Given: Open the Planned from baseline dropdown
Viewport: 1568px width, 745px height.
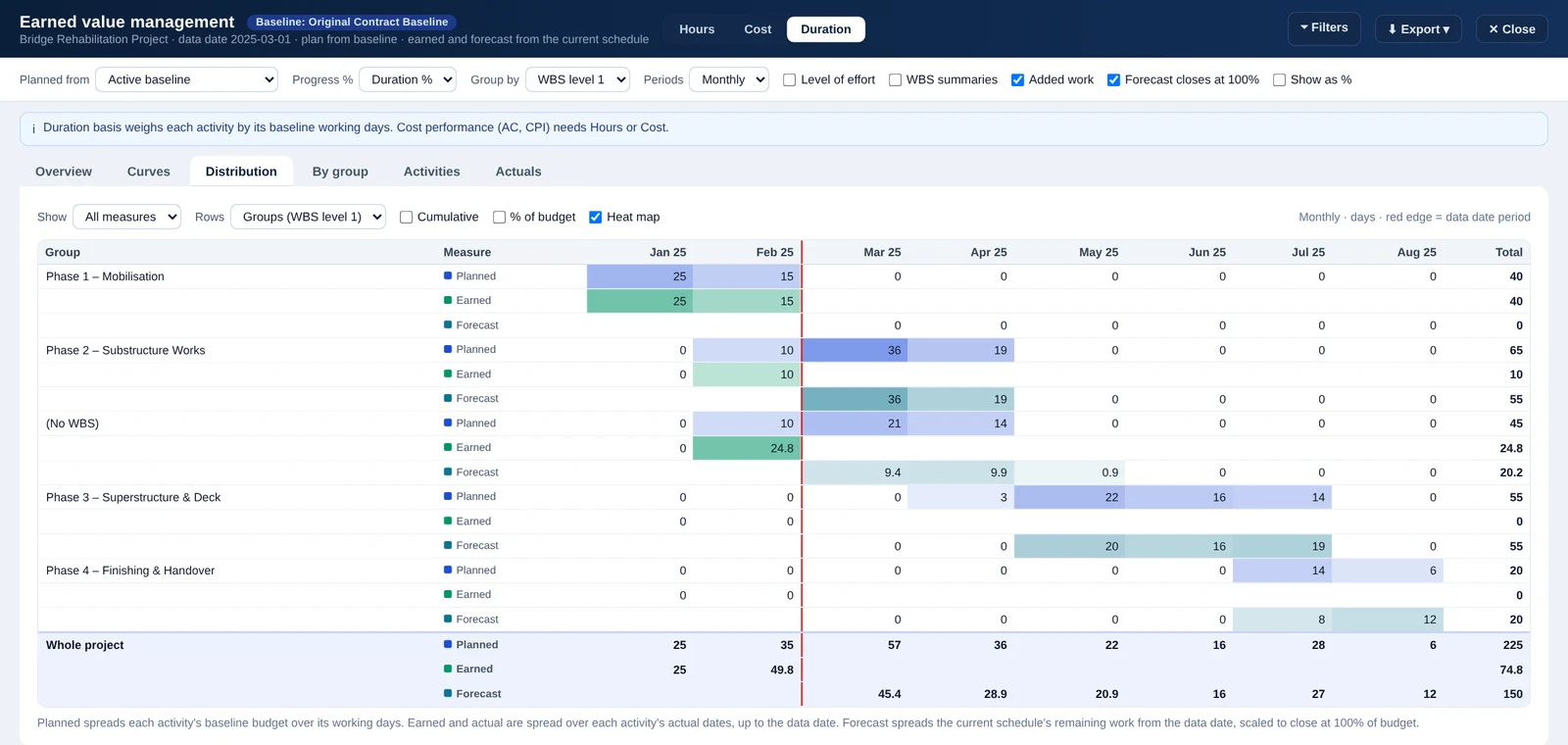Looking at the screenshot, I should pyautogui.click(x=186, y=79).
